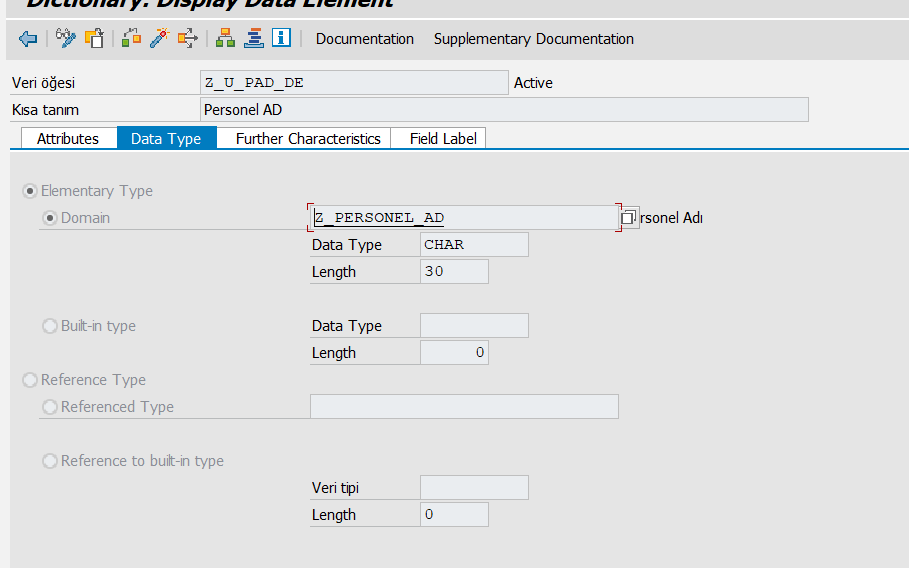
Task: Click the Activate magic wand icon
Action: [159, 39]
